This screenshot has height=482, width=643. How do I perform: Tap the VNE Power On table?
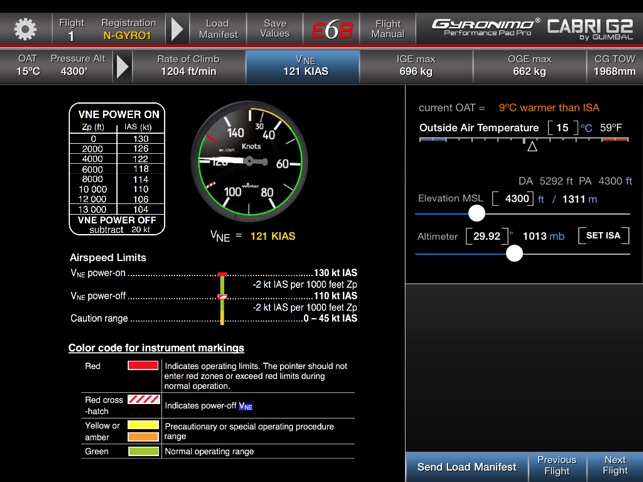[117, 169]
